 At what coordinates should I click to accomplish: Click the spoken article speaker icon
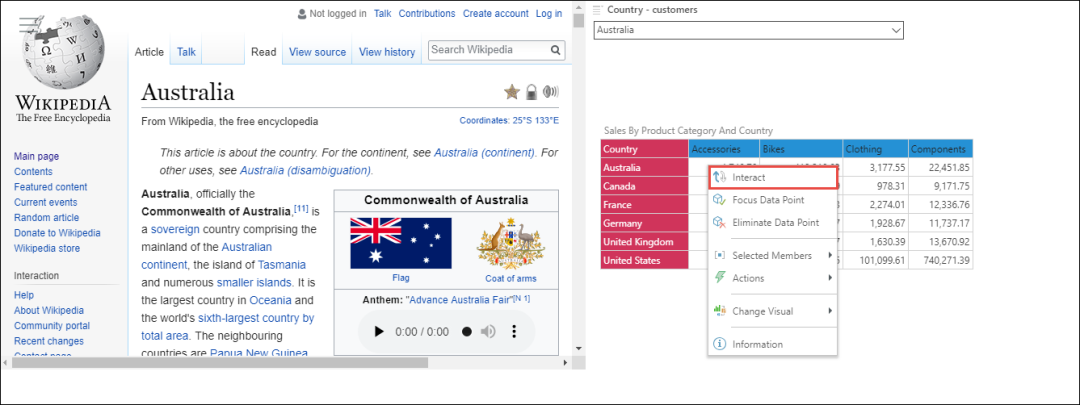[x=550, y=92]
